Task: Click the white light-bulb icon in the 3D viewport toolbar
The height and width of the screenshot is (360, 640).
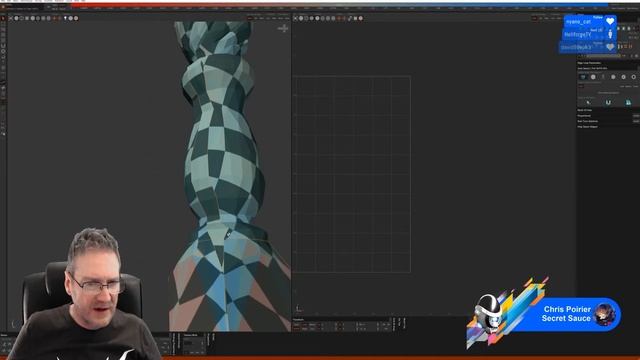Action: coord(65,18)
